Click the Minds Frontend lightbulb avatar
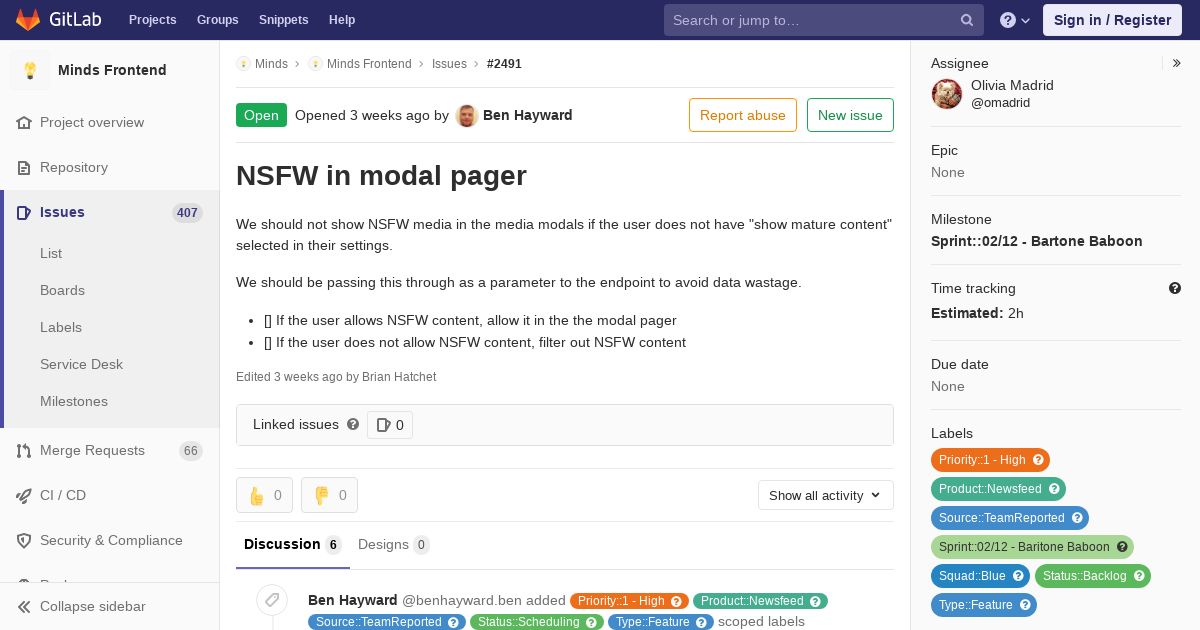1200x630 pixels. point(30,70)
